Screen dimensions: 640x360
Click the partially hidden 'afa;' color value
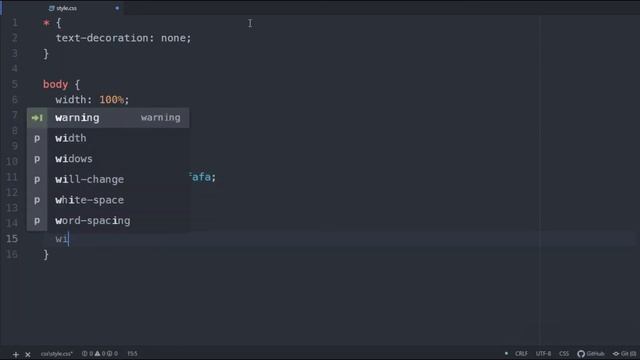click(x=202, y=177)
